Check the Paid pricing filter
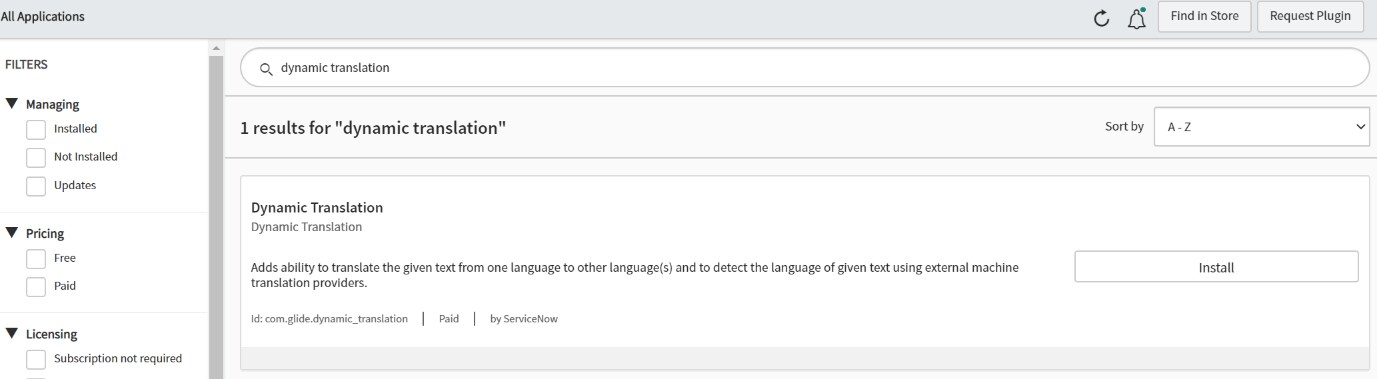Screen dimensions: 1377x379 (x=36, y=286)
